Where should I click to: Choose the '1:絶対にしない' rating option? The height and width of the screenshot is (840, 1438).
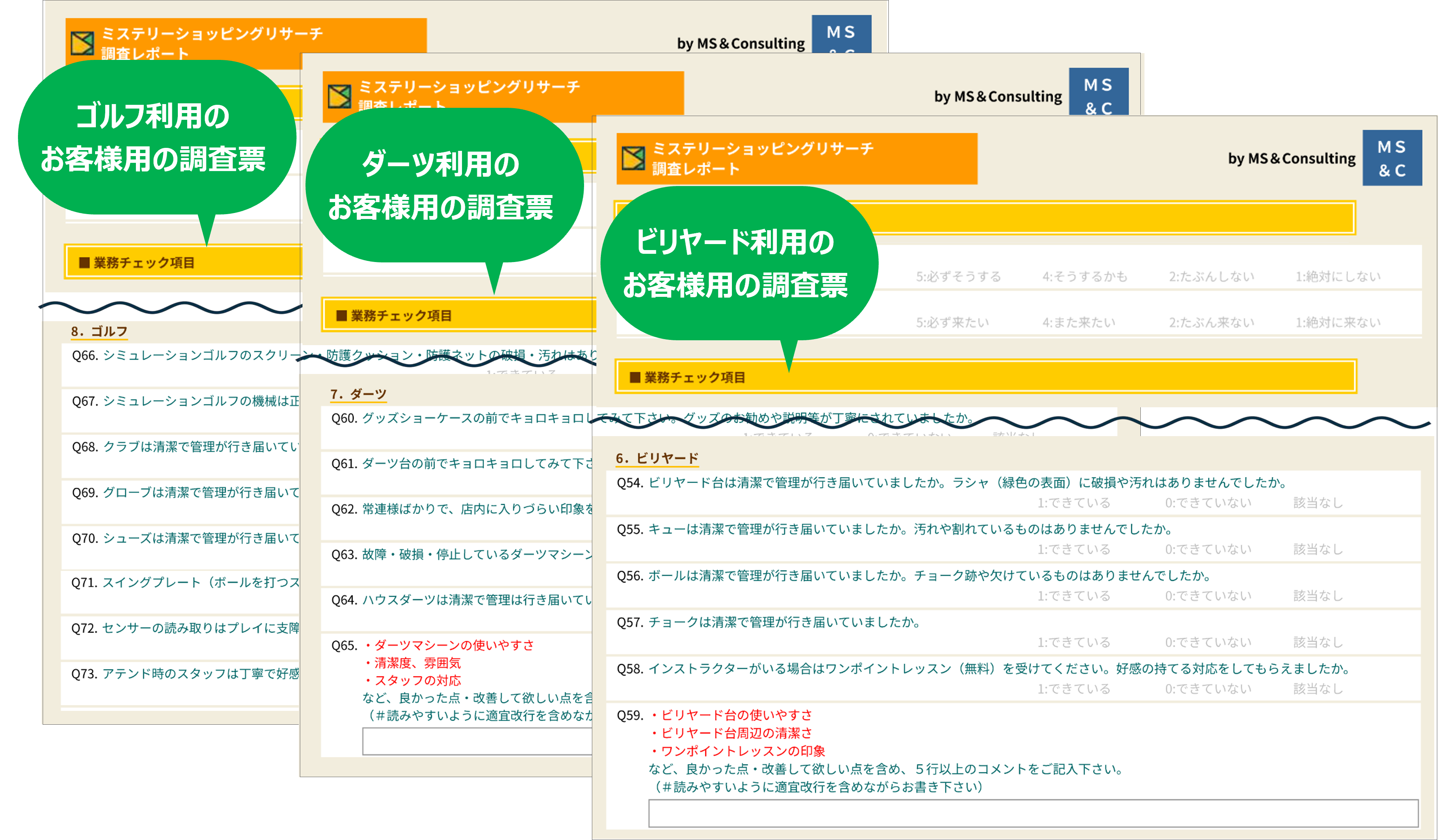1338,277
